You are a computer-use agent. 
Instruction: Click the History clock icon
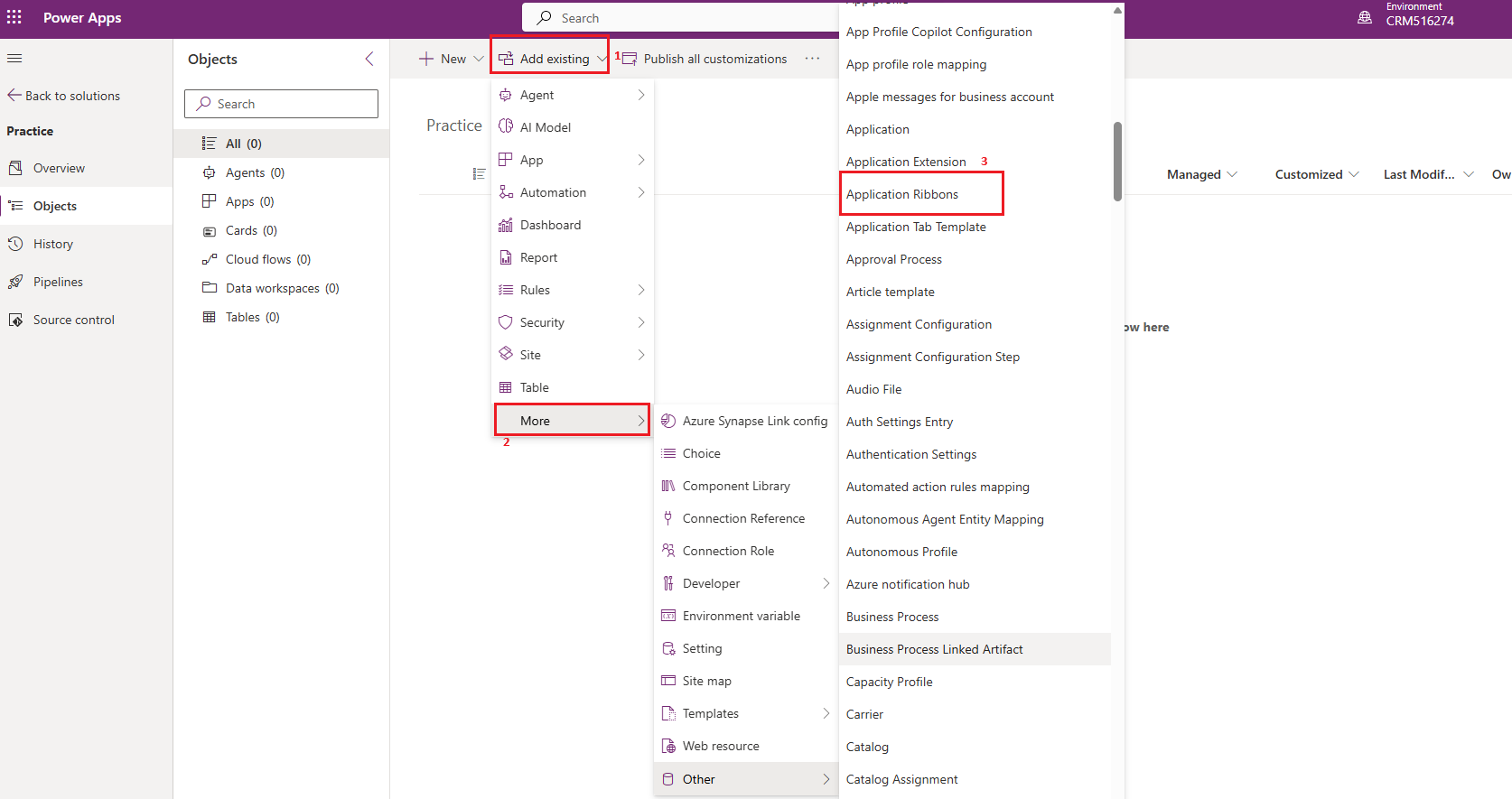pos(15,244)
